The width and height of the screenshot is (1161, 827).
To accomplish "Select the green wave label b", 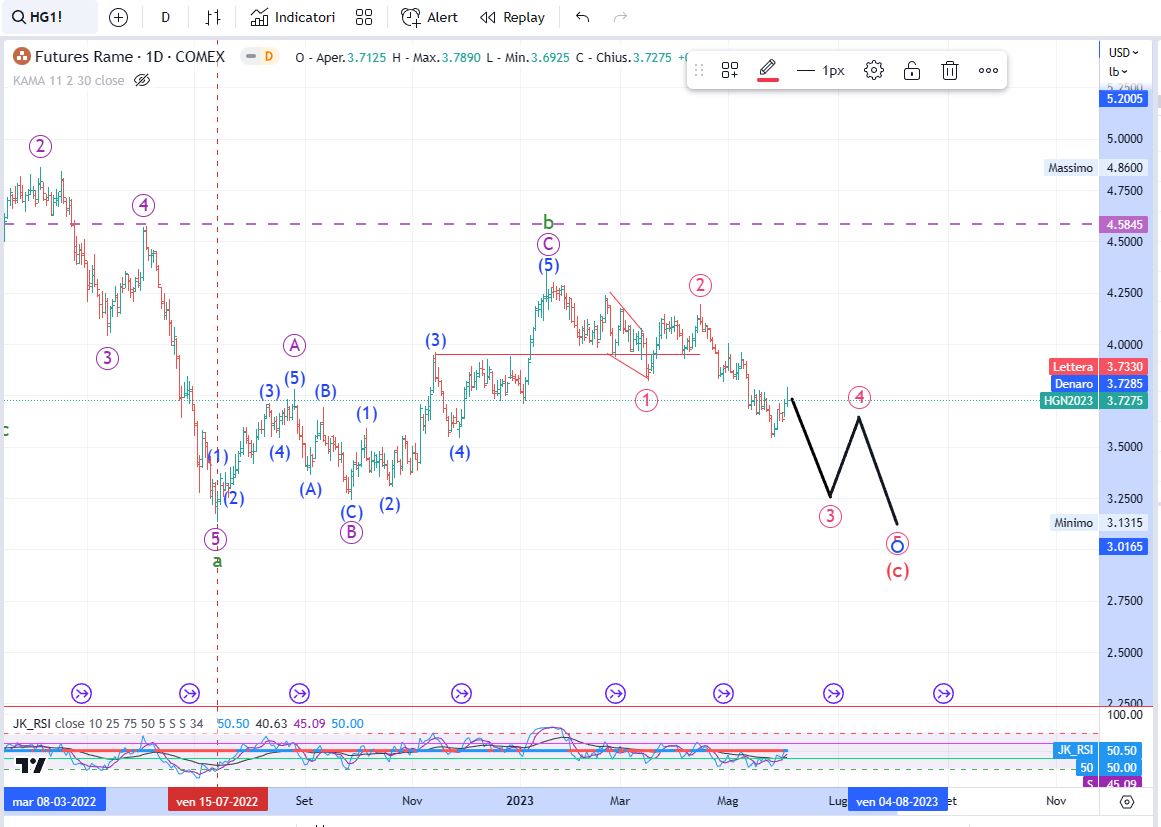I will 548,221.
